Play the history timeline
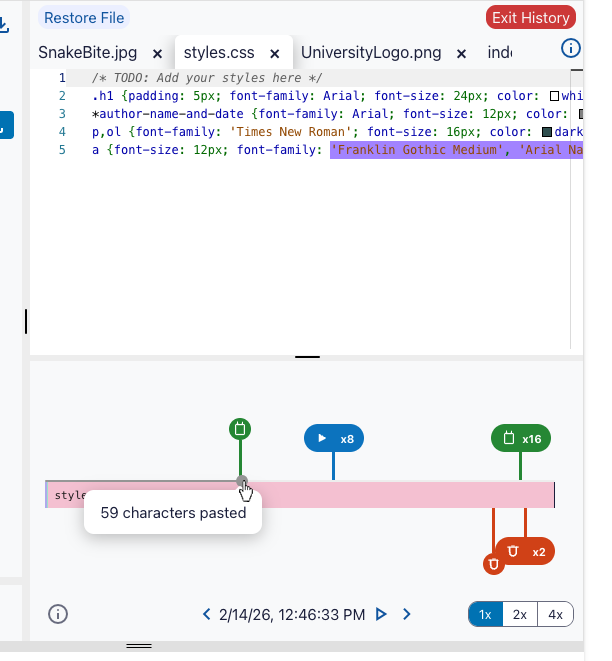 coord(381,614)
